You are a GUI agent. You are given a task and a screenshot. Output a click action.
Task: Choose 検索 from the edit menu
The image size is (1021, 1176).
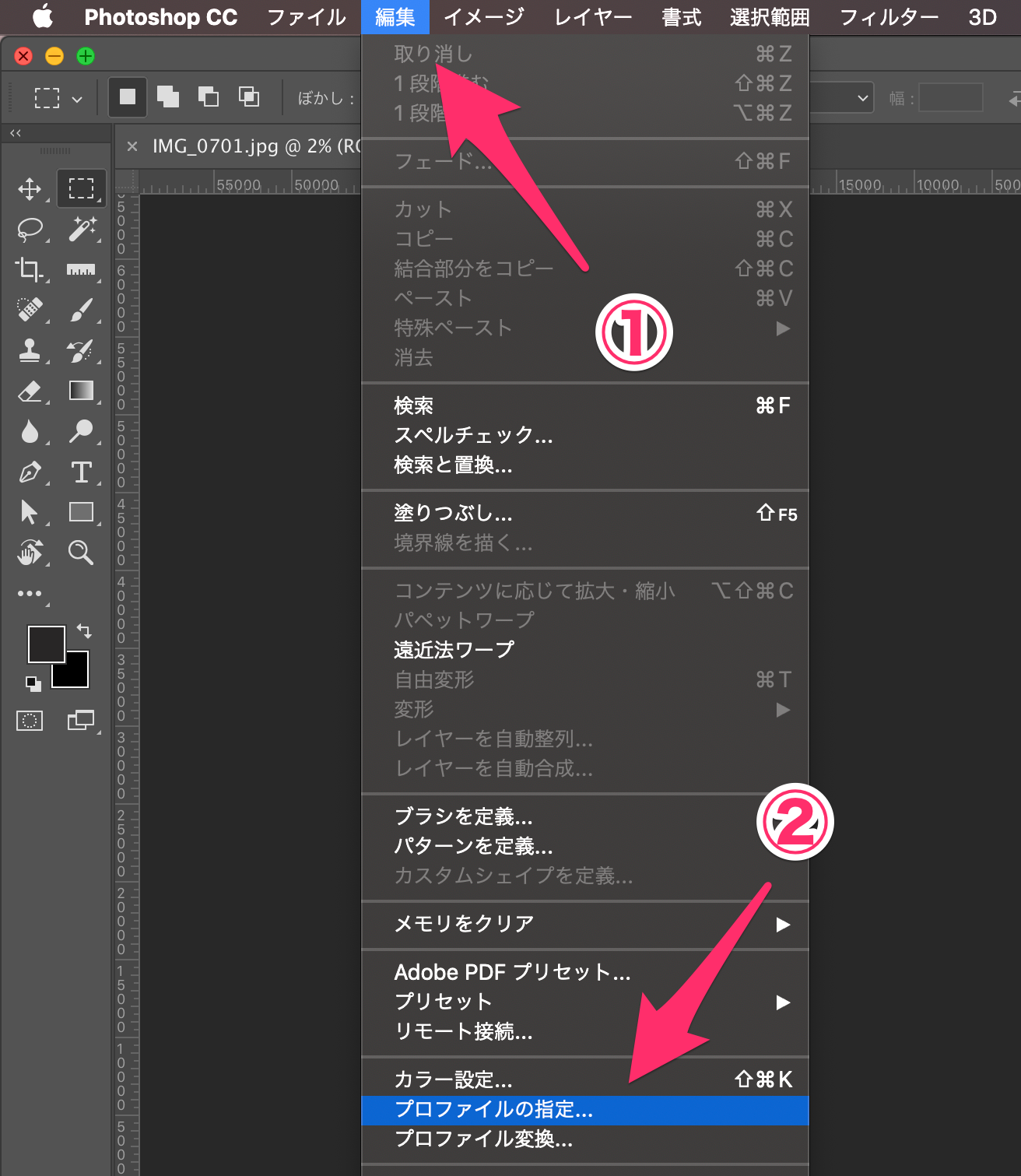click(585, 405)
